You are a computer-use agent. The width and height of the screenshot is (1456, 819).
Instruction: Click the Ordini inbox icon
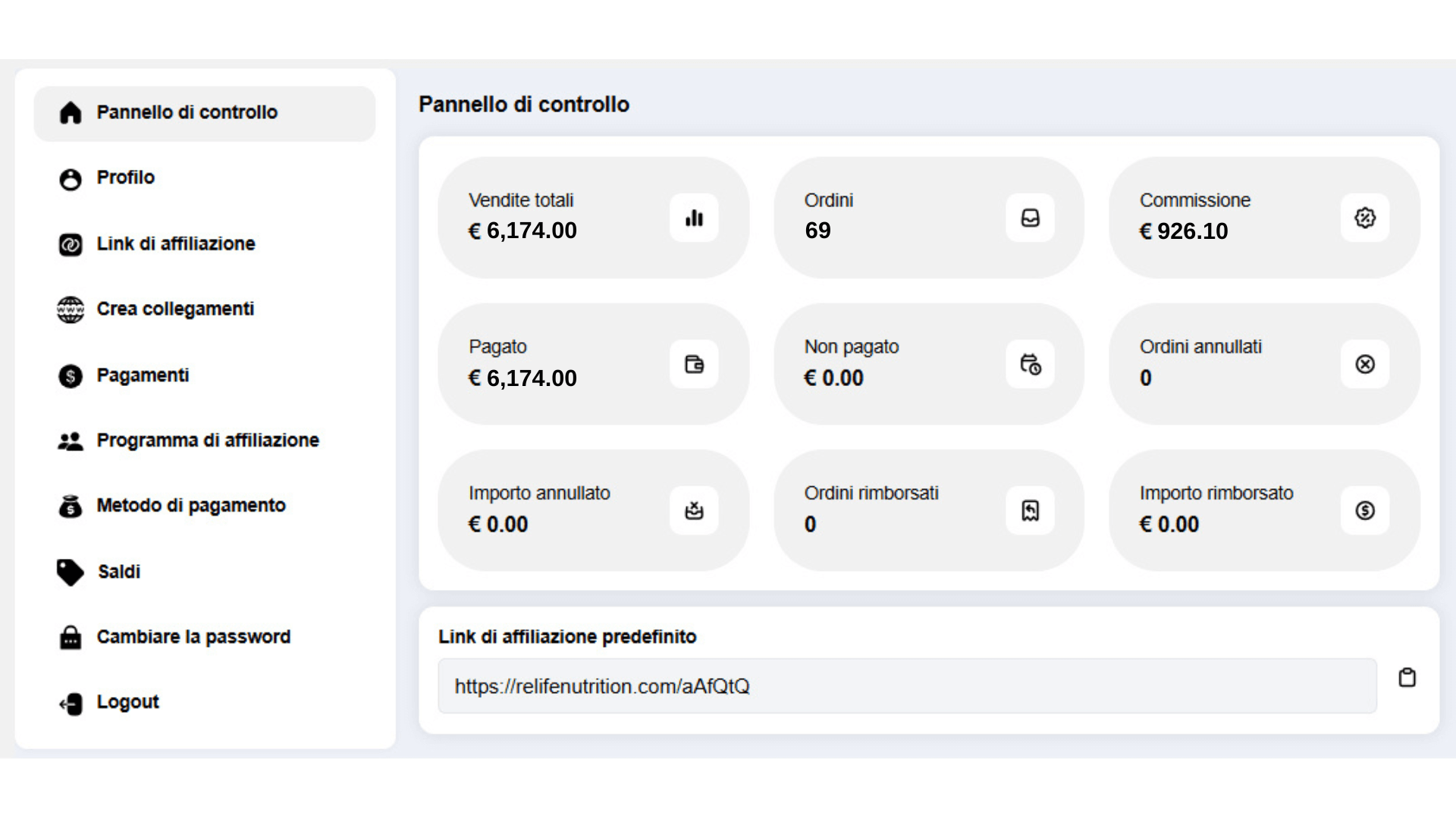coord(1030,218)
